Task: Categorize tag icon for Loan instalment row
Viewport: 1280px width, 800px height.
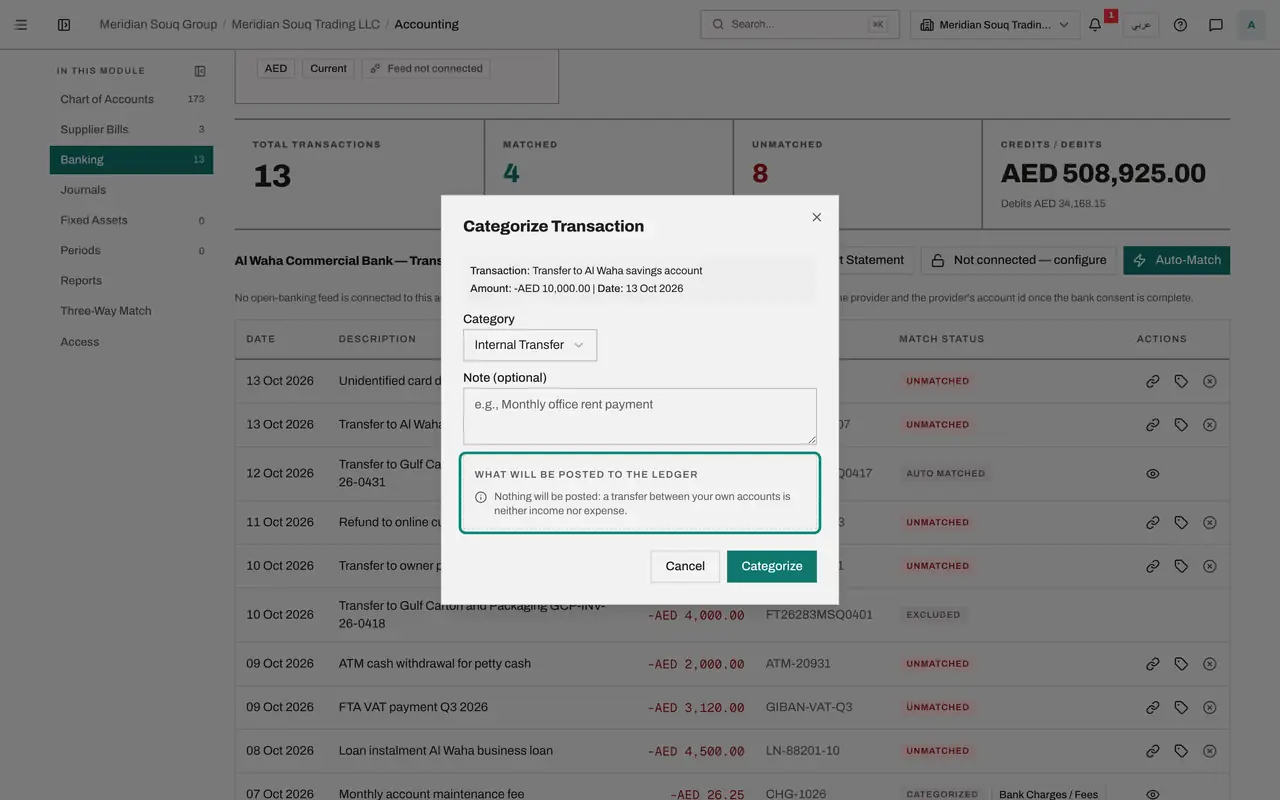Action: 1181,751
